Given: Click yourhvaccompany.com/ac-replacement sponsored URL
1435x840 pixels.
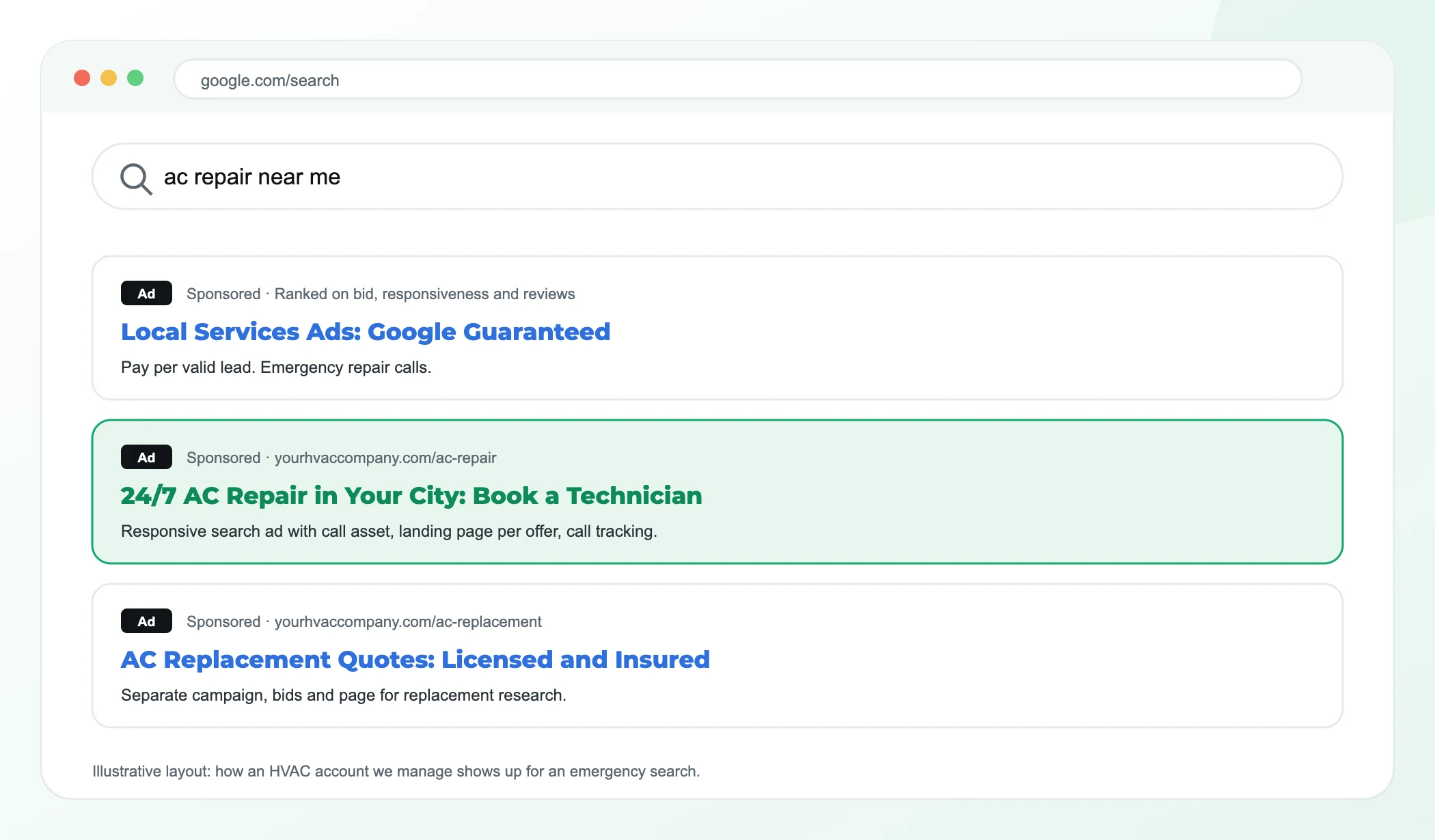Looking at the screenshot, I should point(408,621).
